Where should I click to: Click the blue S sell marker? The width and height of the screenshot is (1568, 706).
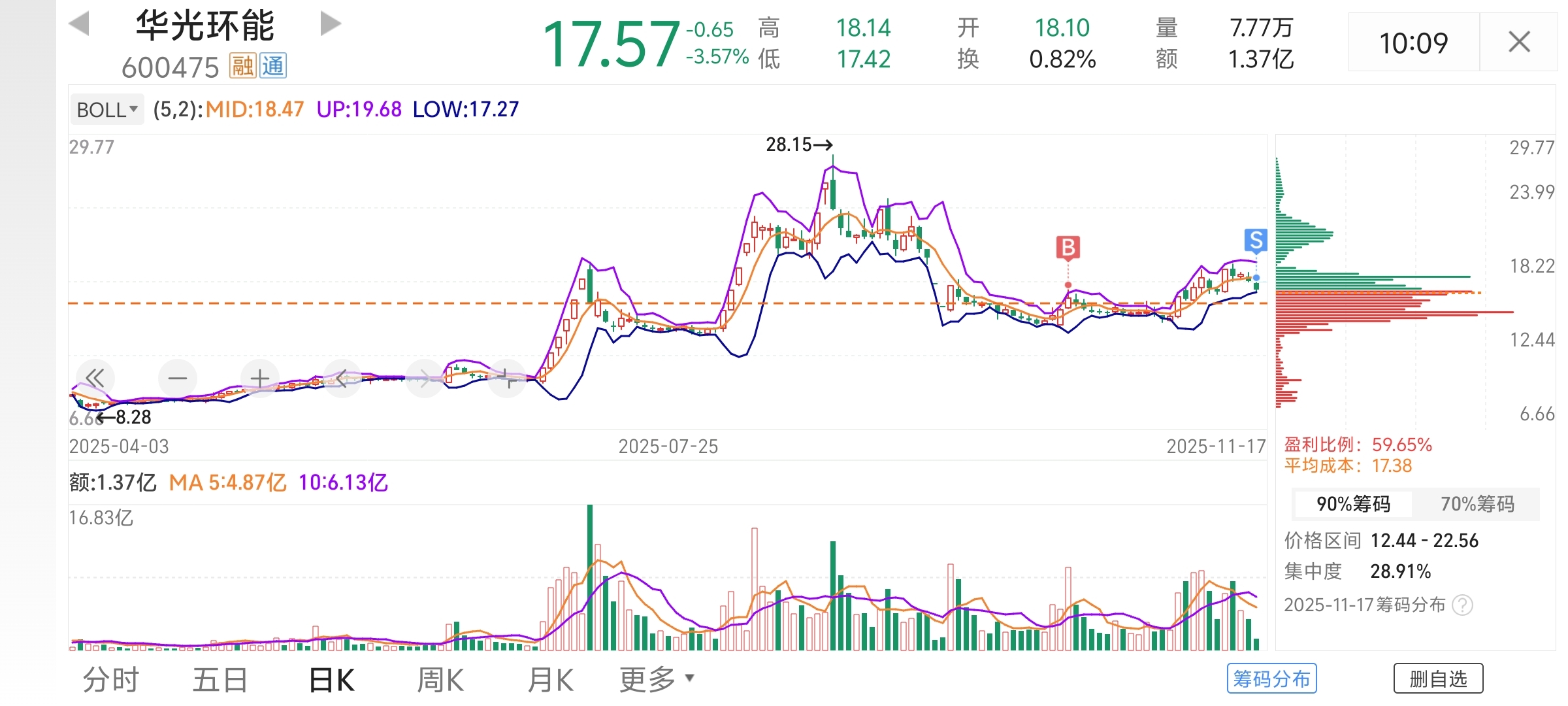[1255, 241]
